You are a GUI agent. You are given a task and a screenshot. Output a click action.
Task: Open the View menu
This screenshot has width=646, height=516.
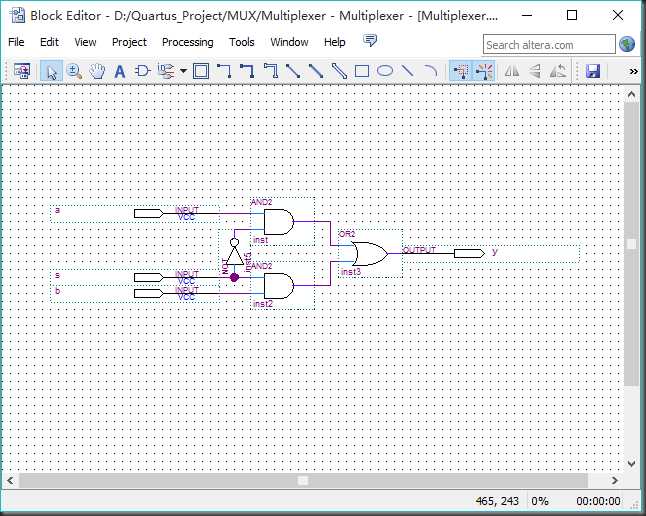coord(85,42)
